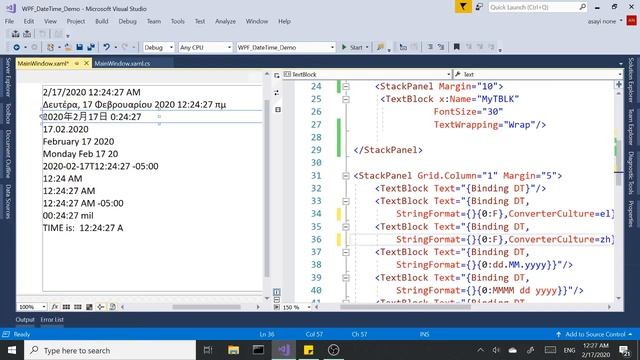Click the formula fx icon in designer bar
Viewport: 640px width, 360px height.
click(x=55, y=307)
